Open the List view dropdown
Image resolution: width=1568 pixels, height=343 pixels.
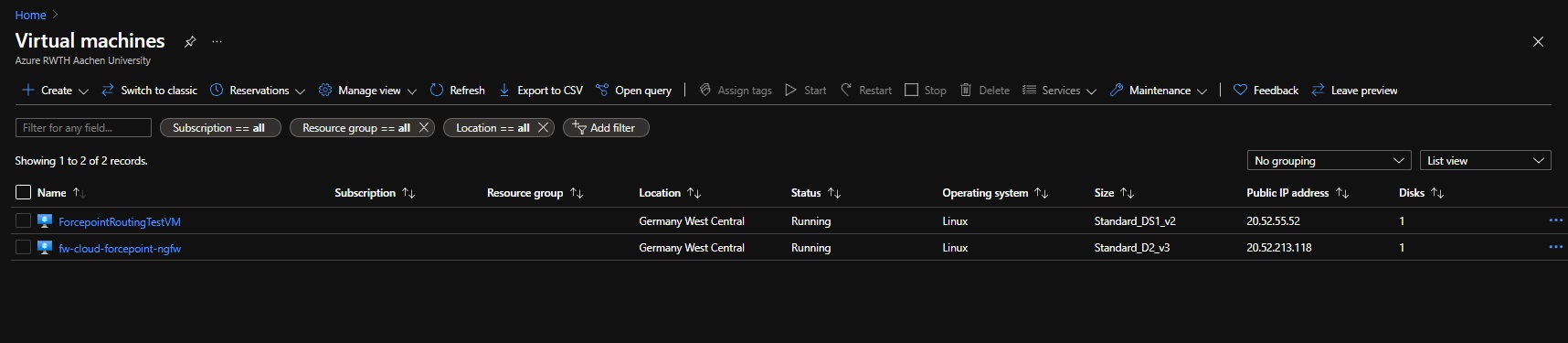tap(1485, 160)
